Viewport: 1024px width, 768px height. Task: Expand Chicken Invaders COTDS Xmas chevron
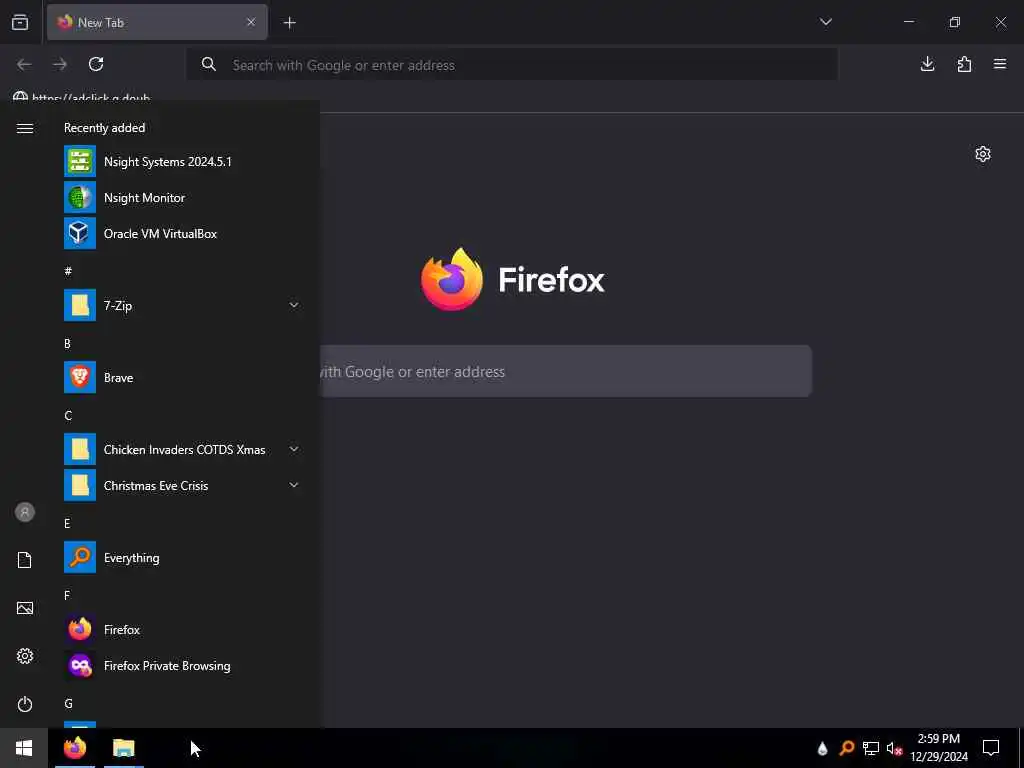coord(294,449)
